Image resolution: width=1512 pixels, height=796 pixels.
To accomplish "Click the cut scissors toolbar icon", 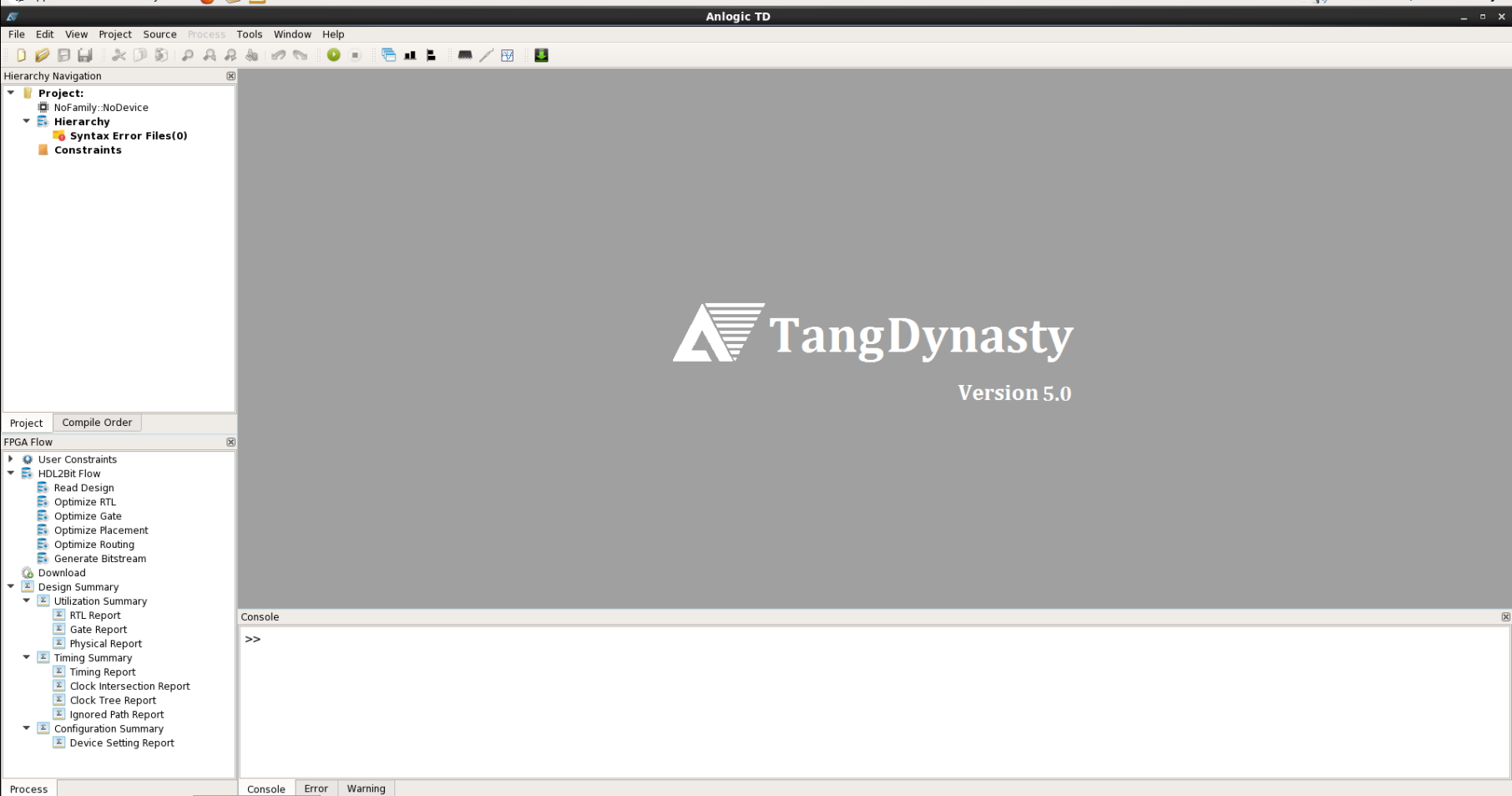I will tap(119, 55).
